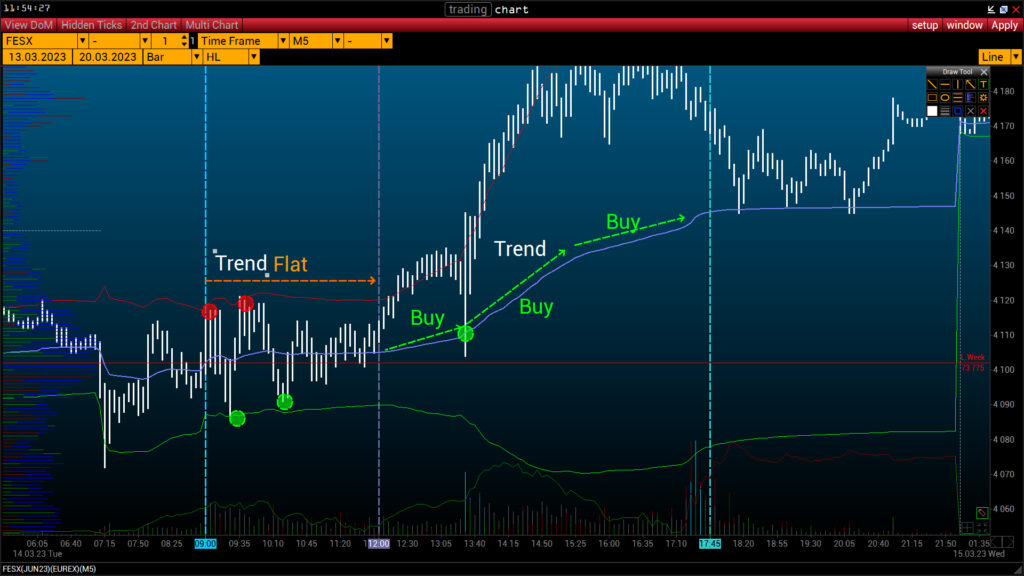Expand the M5 timeframe dropdown
This screenshot has height=576, width=1024.
click(x=337, y=41)
